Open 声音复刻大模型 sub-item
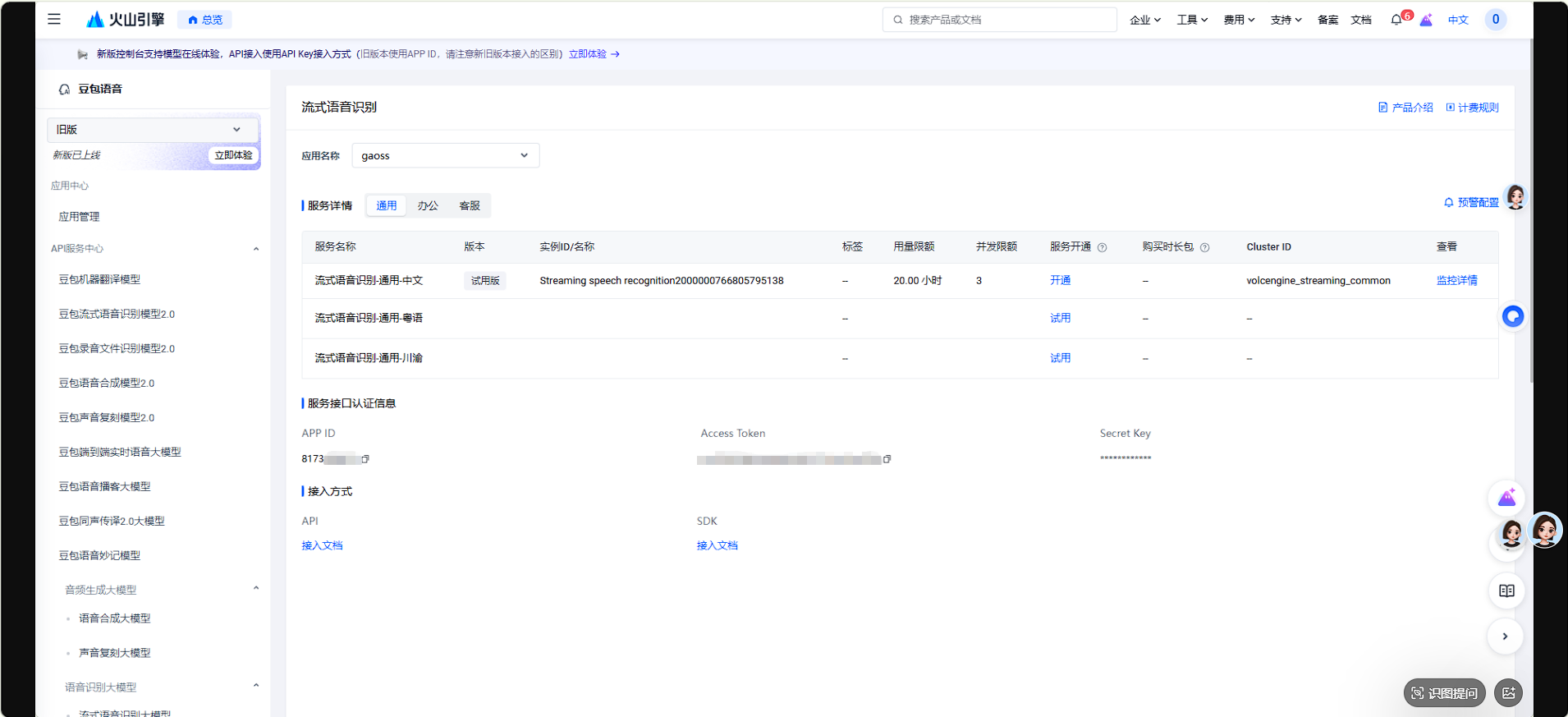 click(114, 653)
